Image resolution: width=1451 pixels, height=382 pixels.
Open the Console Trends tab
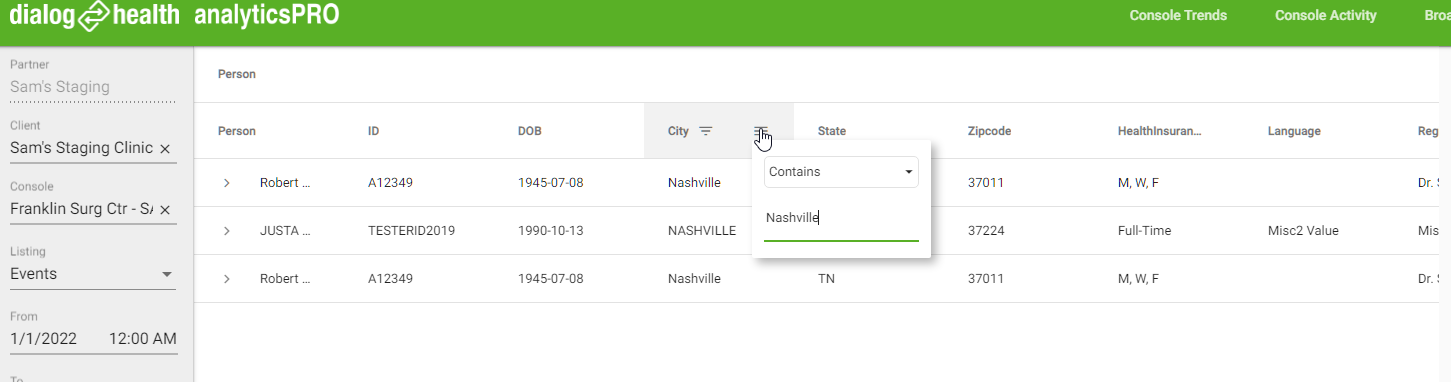1178,15
